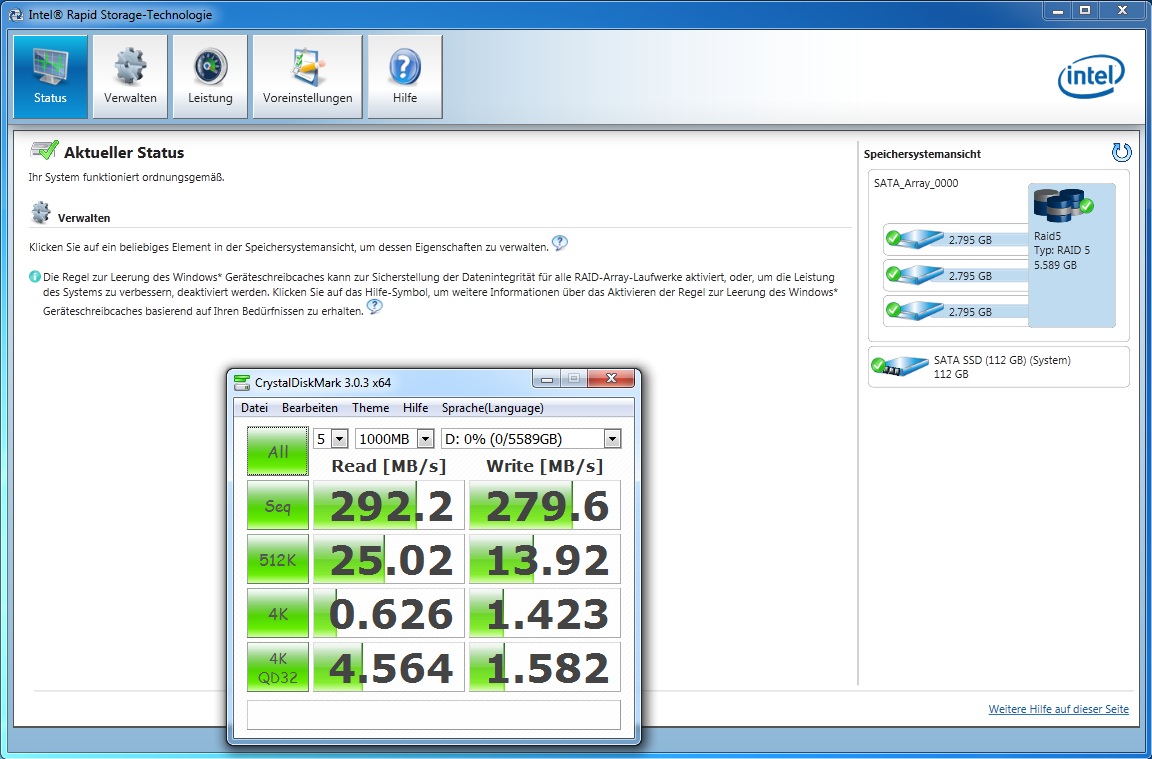
Task: Click the Intel logo
Action: (x=1091, y=76)
